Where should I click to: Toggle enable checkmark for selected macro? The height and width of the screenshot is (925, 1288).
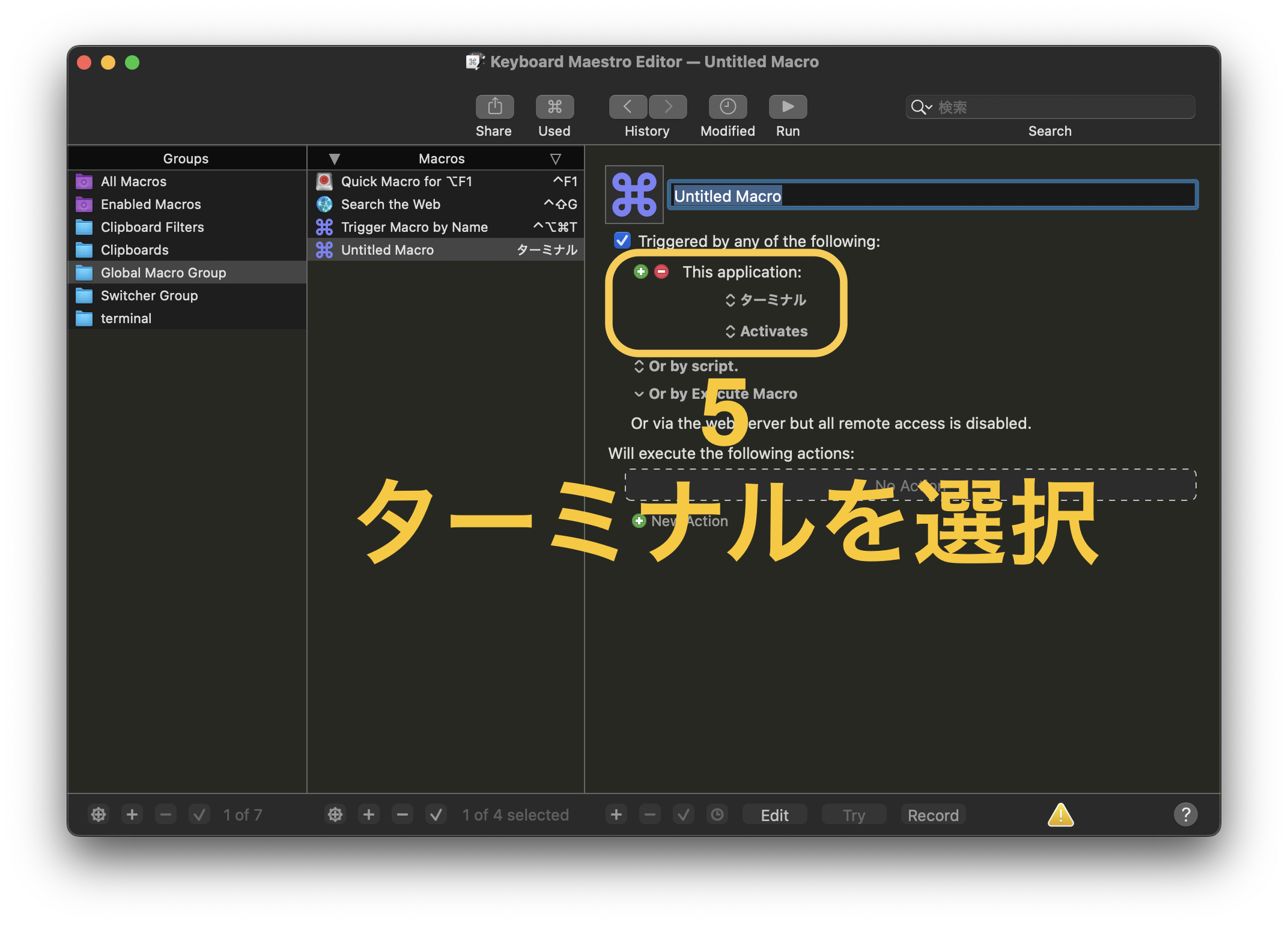(436, 815)
